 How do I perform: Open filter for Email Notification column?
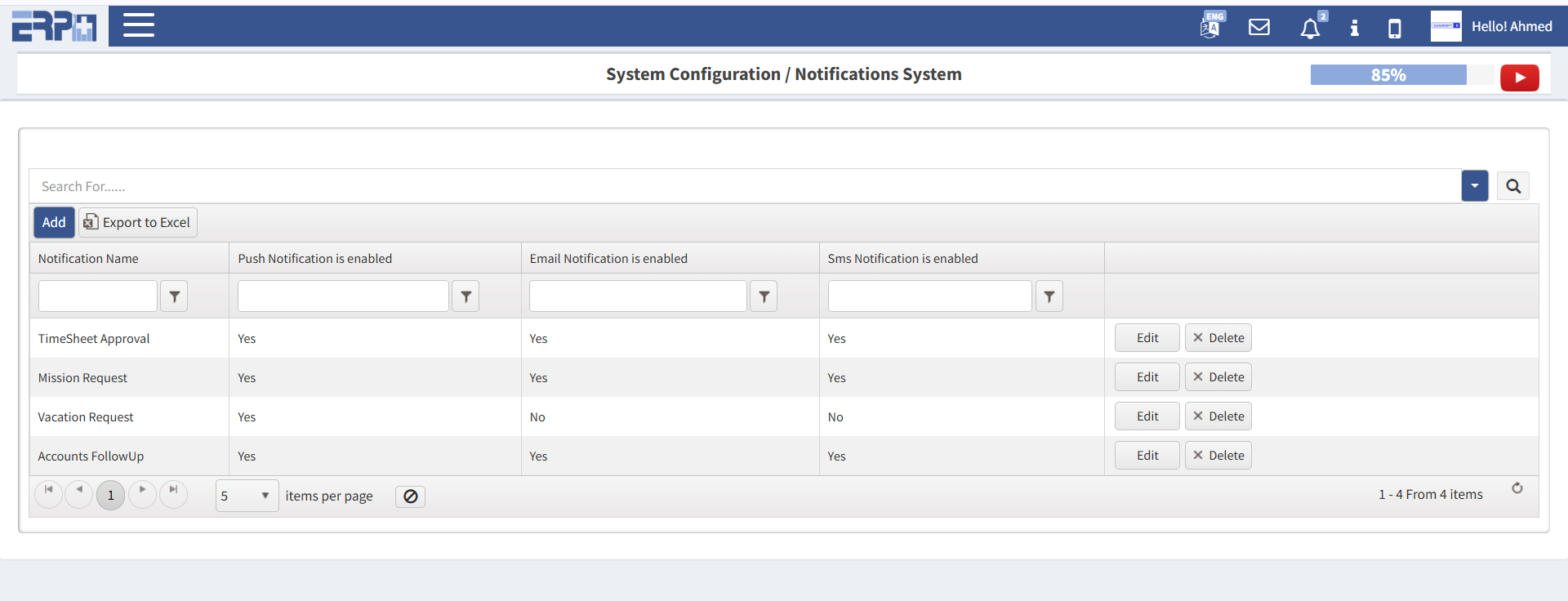[x=764, y=296]
